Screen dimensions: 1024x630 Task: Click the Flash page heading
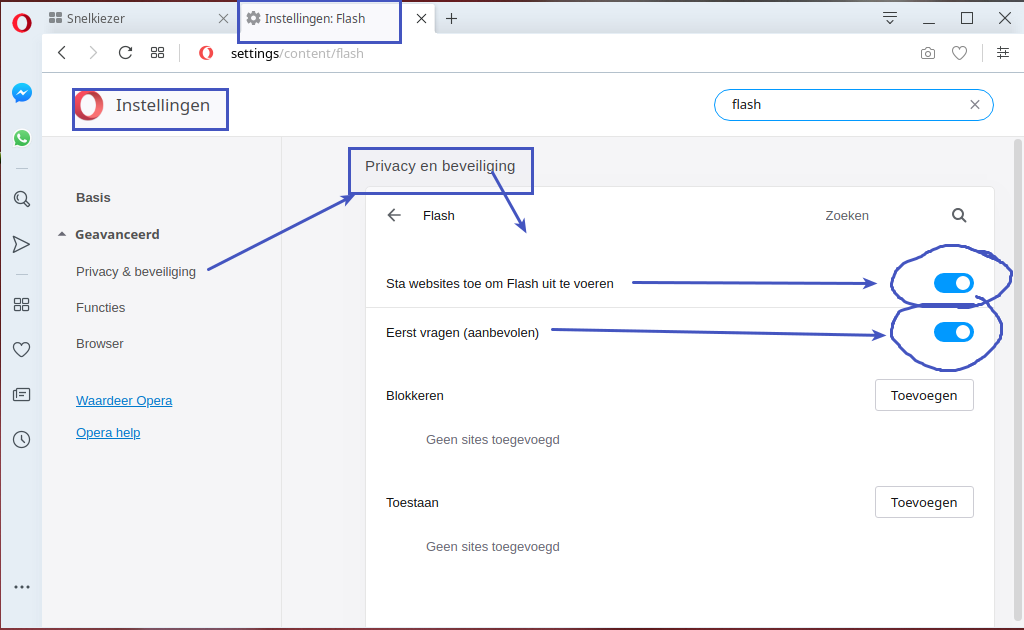point(439,215)
